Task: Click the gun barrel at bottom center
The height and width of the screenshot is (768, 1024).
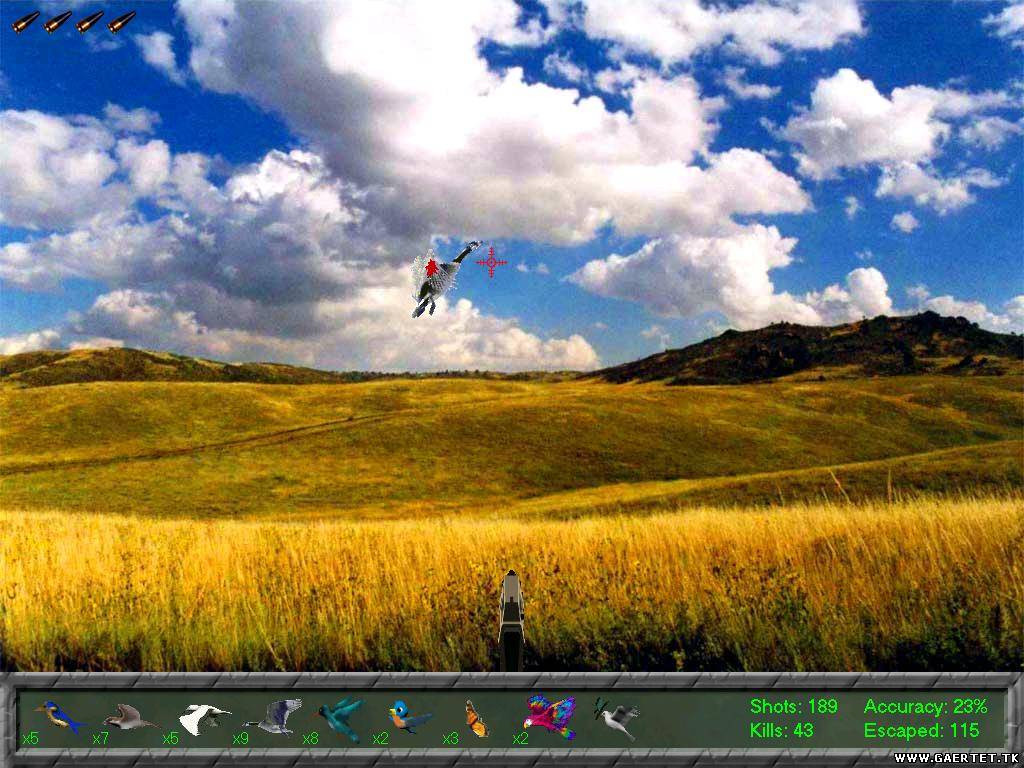Action: click(511, 620)
